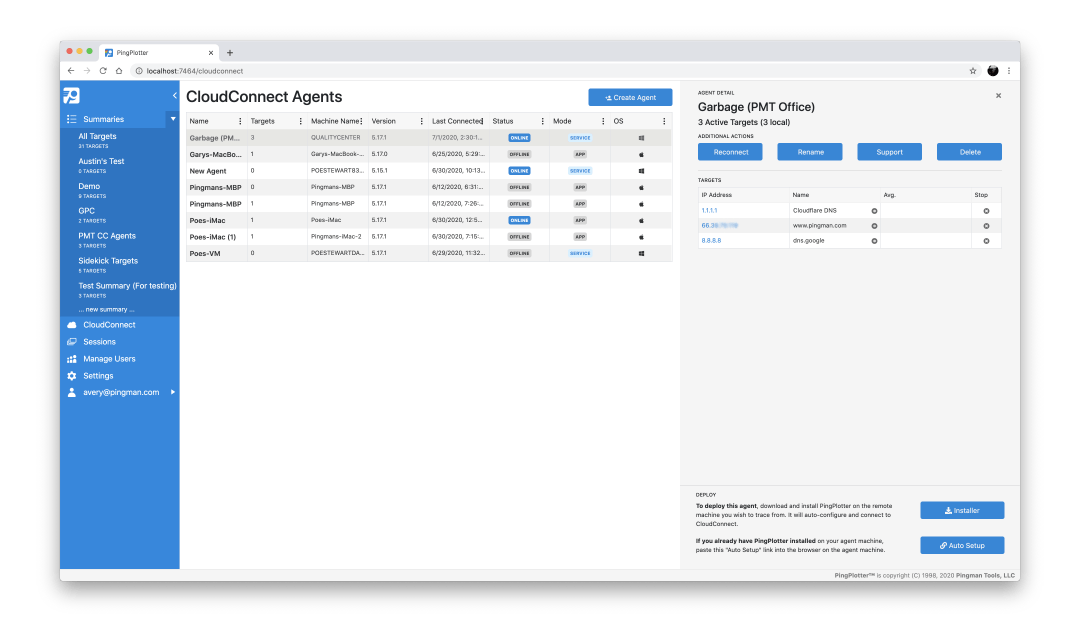Click the PingPlotter logo in the sidebar
The height and width of the screenshot is (640, 1080).
coord(71,96)
